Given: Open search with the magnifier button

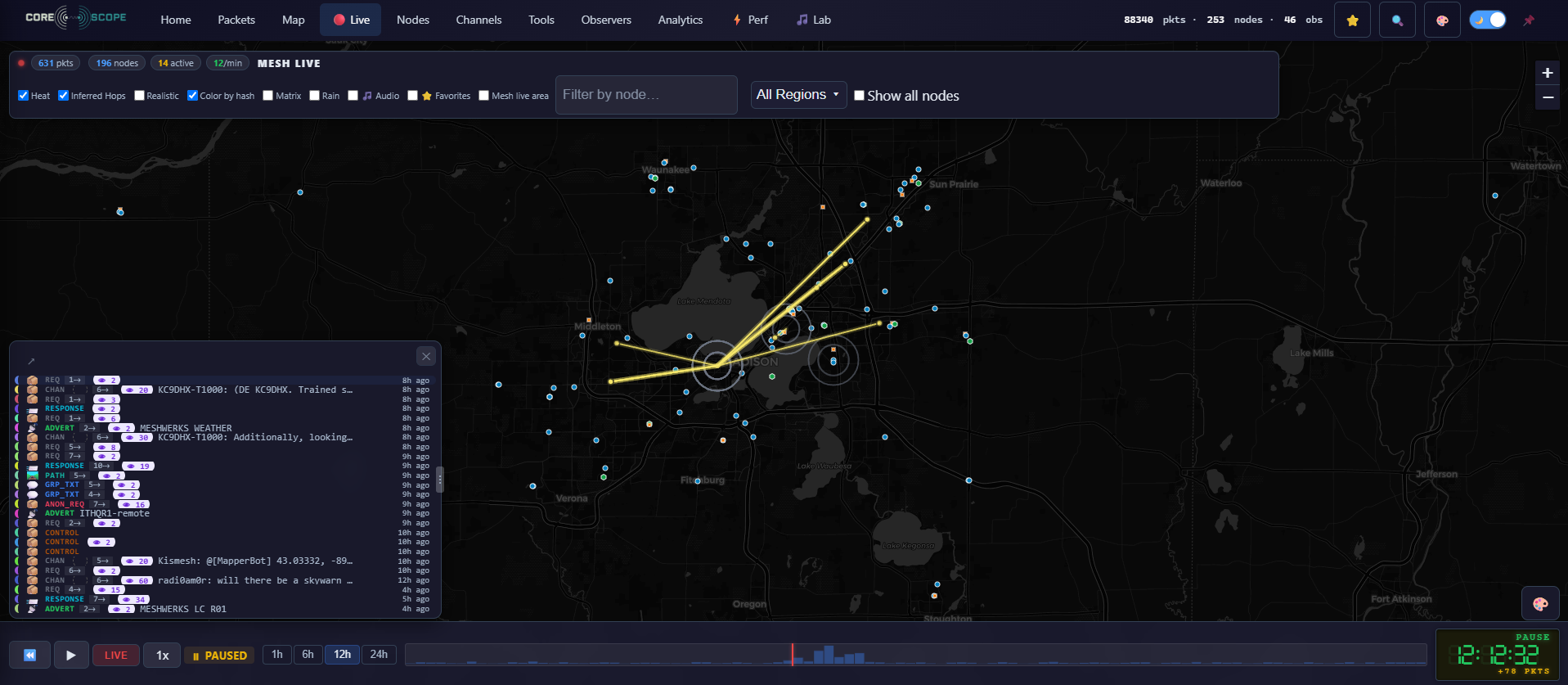Looking at the screenshot, I should click(x=1397, y=20).
